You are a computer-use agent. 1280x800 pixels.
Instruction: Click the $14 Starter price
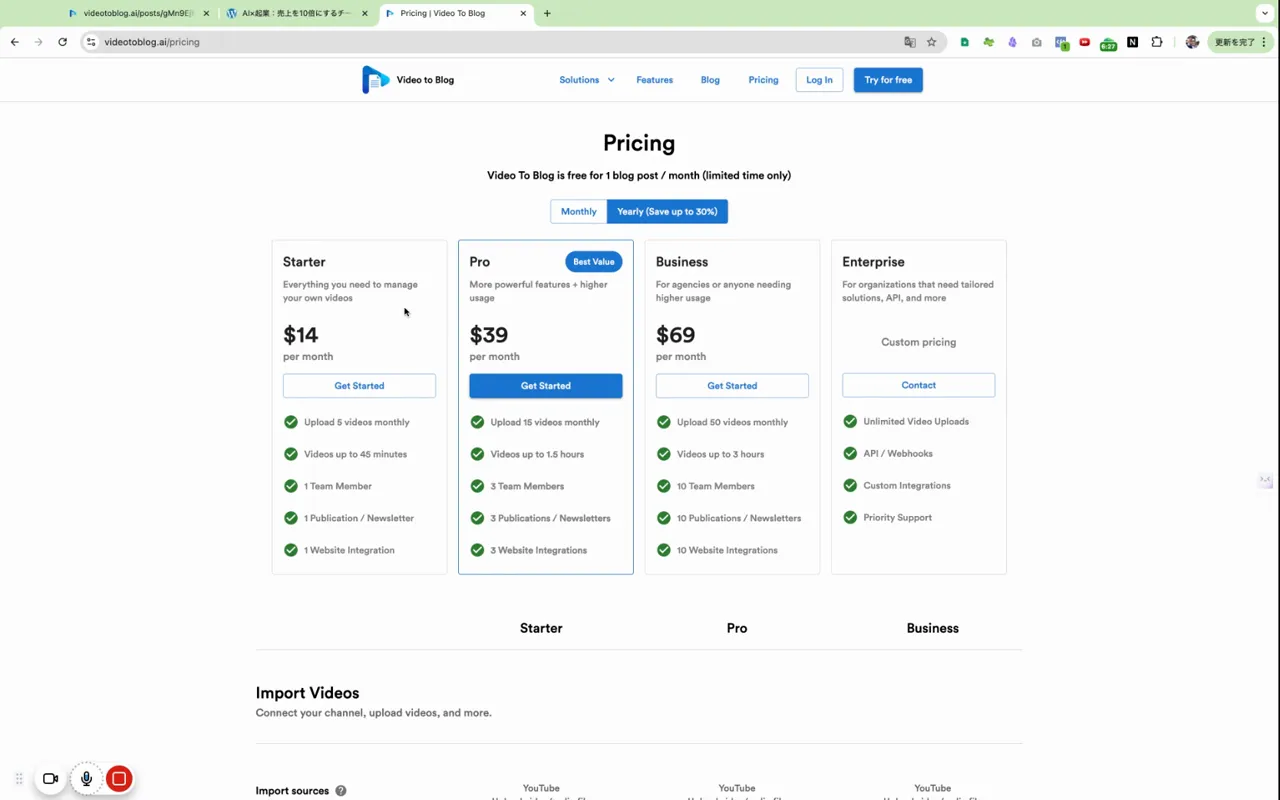[301, 335]
